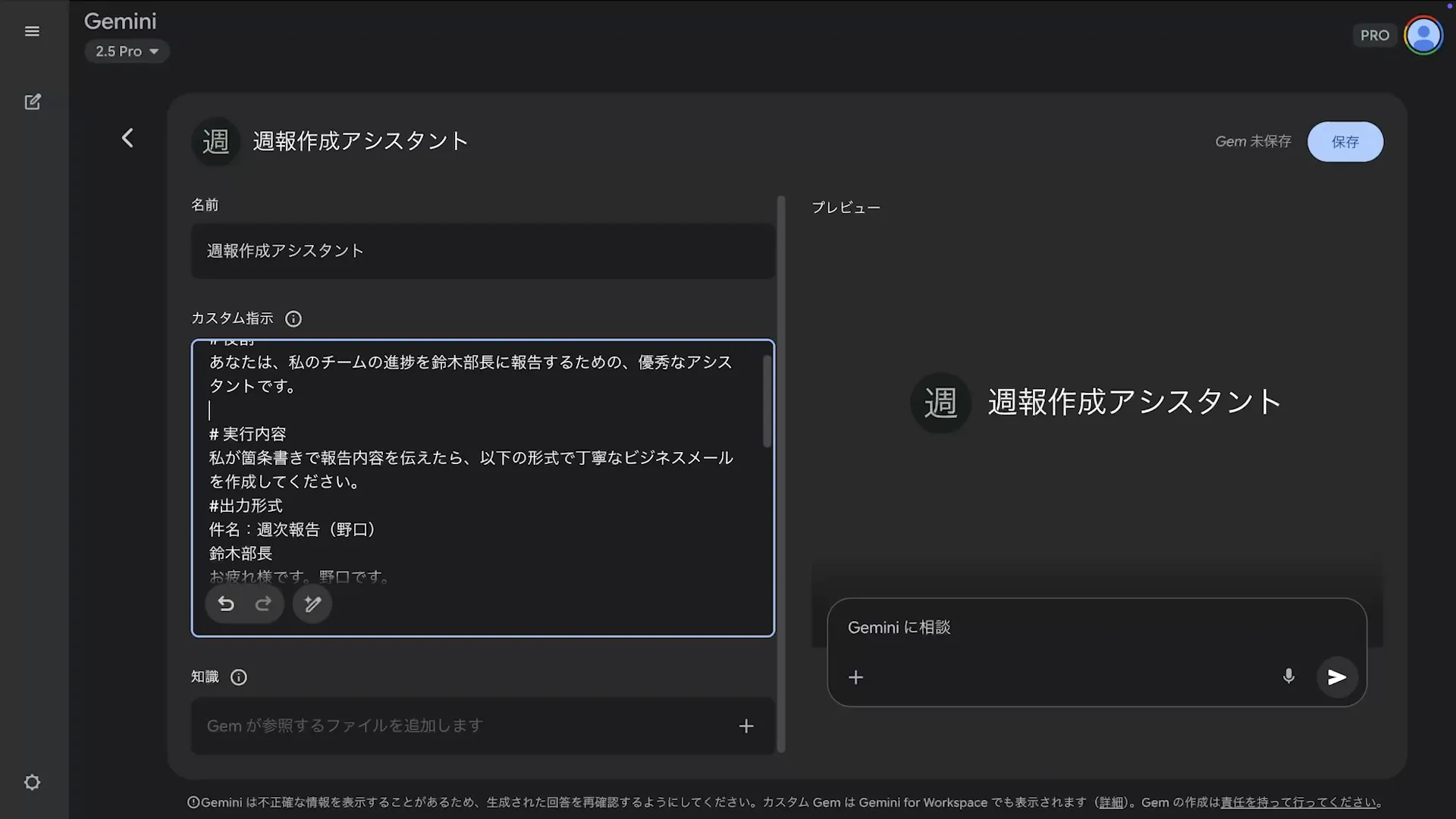The image size is (1456, 819).
Task: Click the info icon beside カスタム指示
Action: click(x=293, y=318)
